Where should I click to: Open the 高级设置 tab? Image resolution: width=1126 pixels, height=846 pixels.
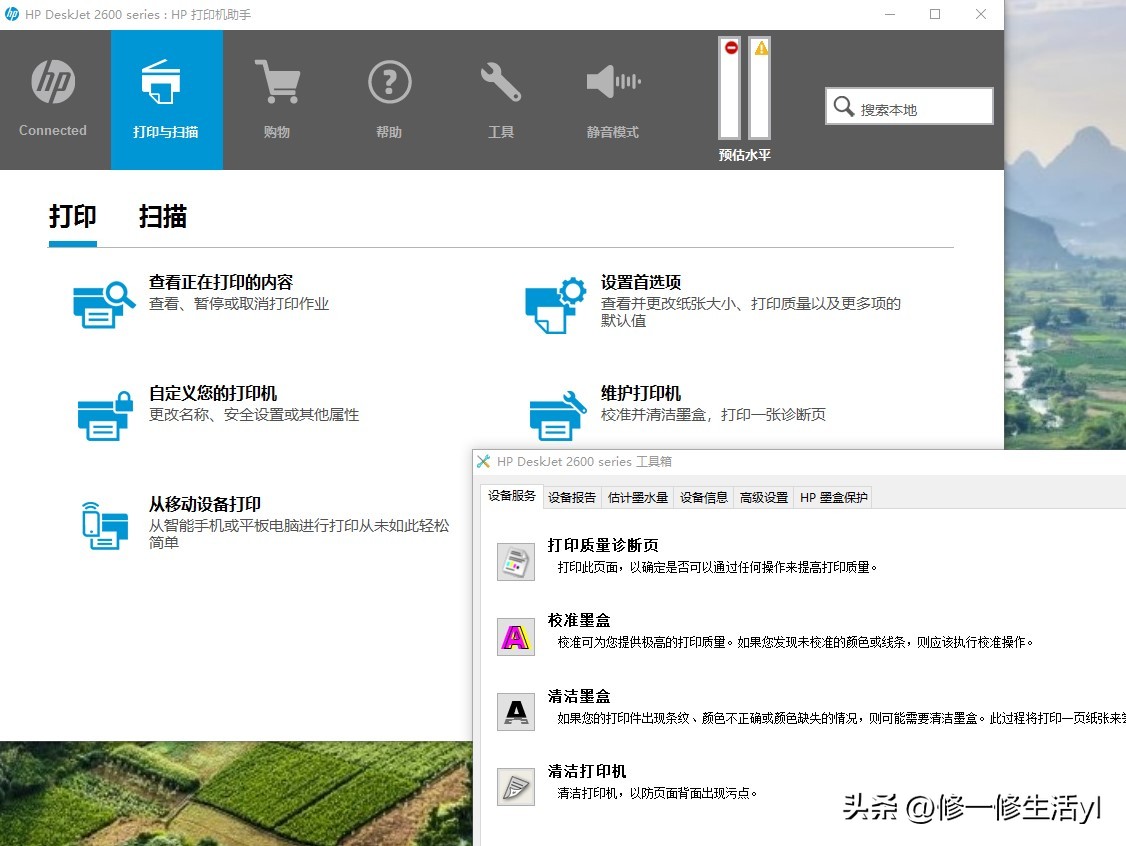763,496
